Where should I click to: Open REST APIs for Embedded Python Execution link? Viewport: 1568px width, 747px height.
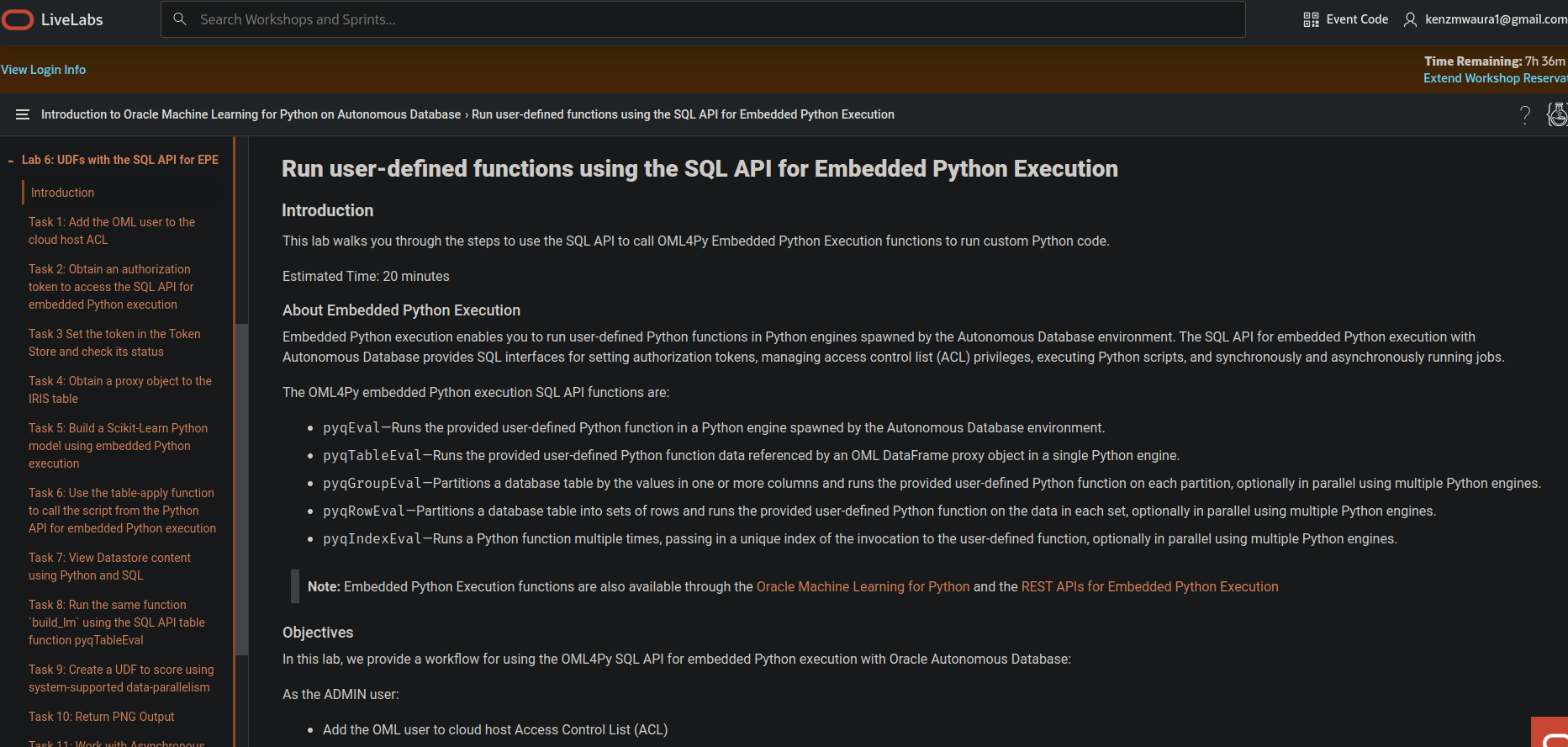tap(1149, 586)
